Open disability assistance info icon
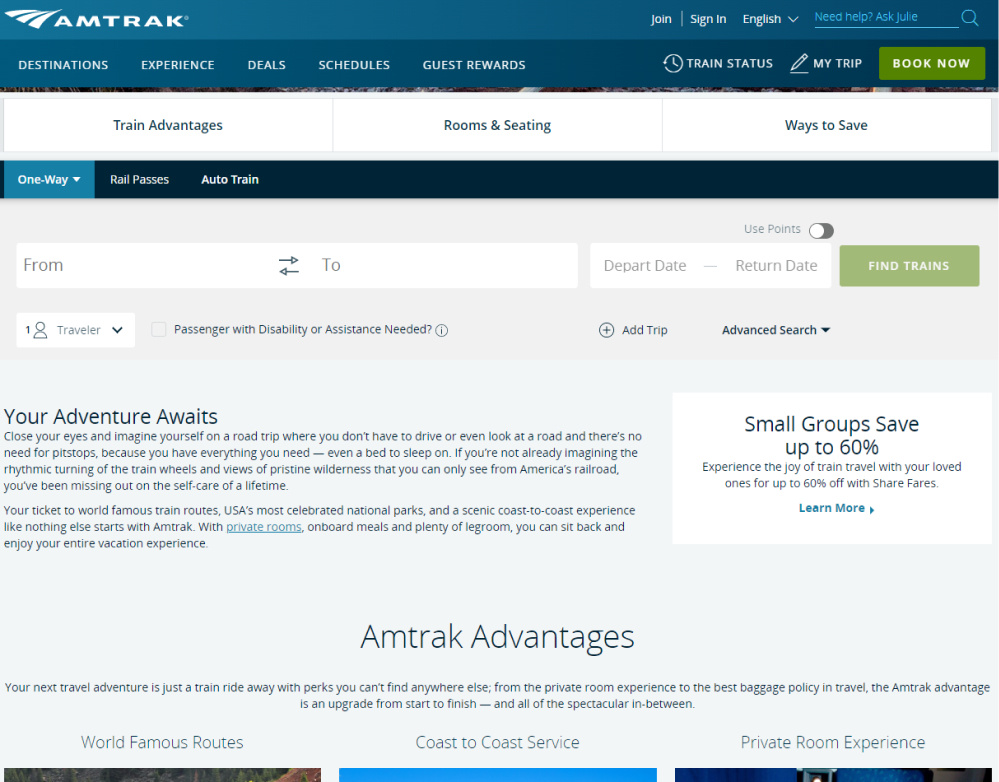 (442, 330)
